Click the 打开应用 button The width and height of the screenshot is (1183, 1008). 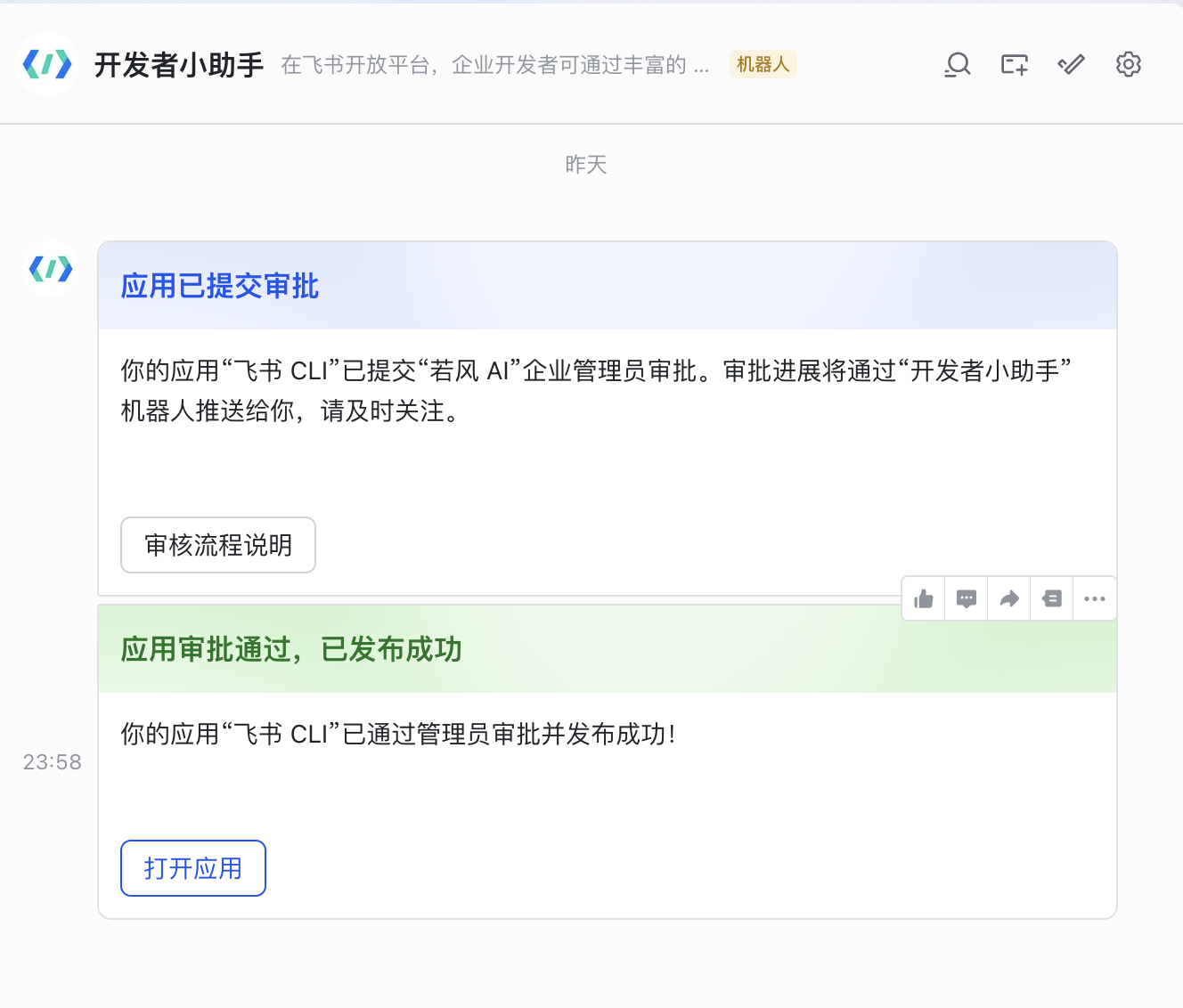tap(193, 868)
